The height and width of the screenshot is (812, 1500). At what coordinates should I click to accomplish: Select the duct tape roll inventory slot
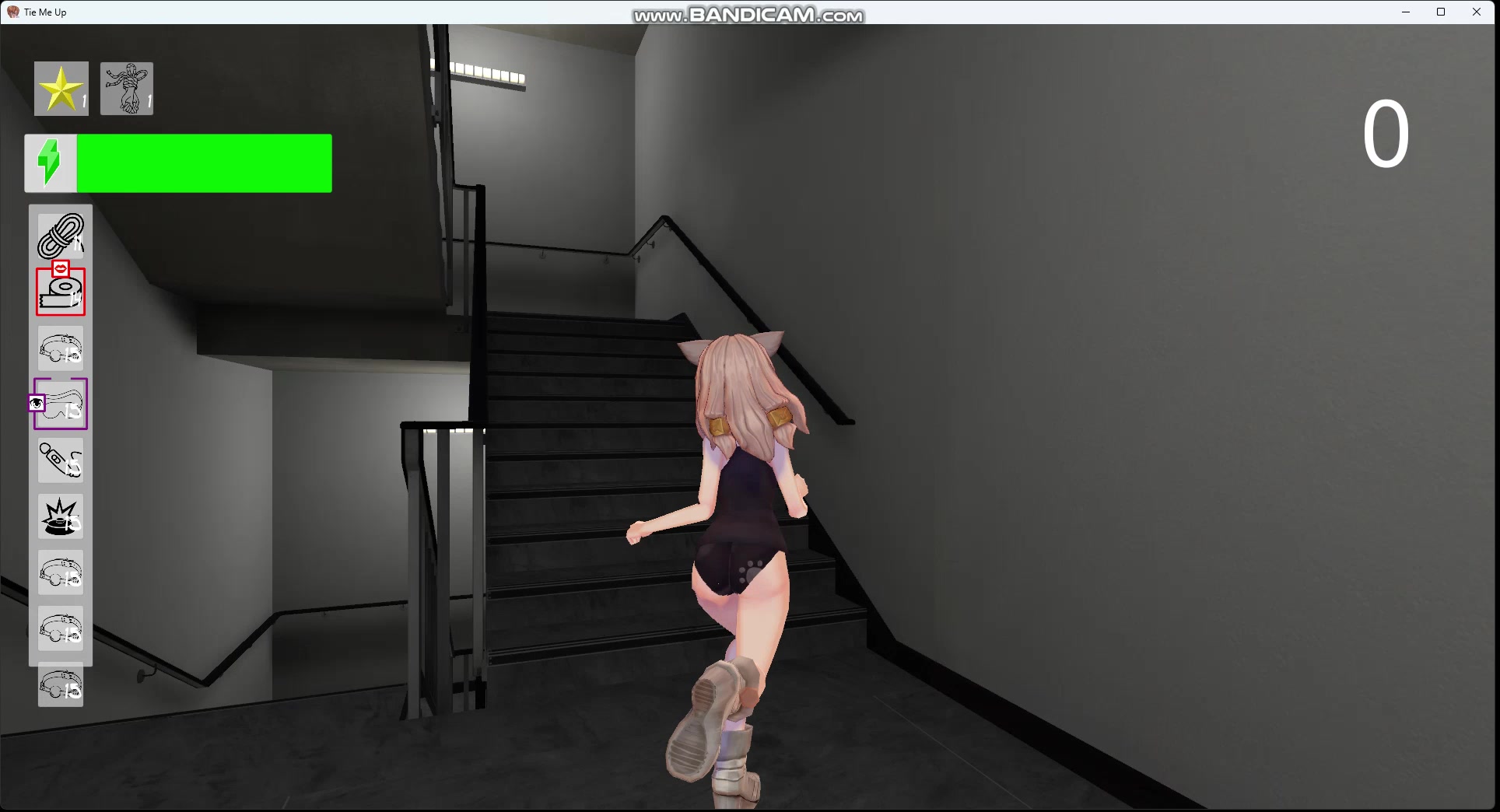tap(61, 292)
